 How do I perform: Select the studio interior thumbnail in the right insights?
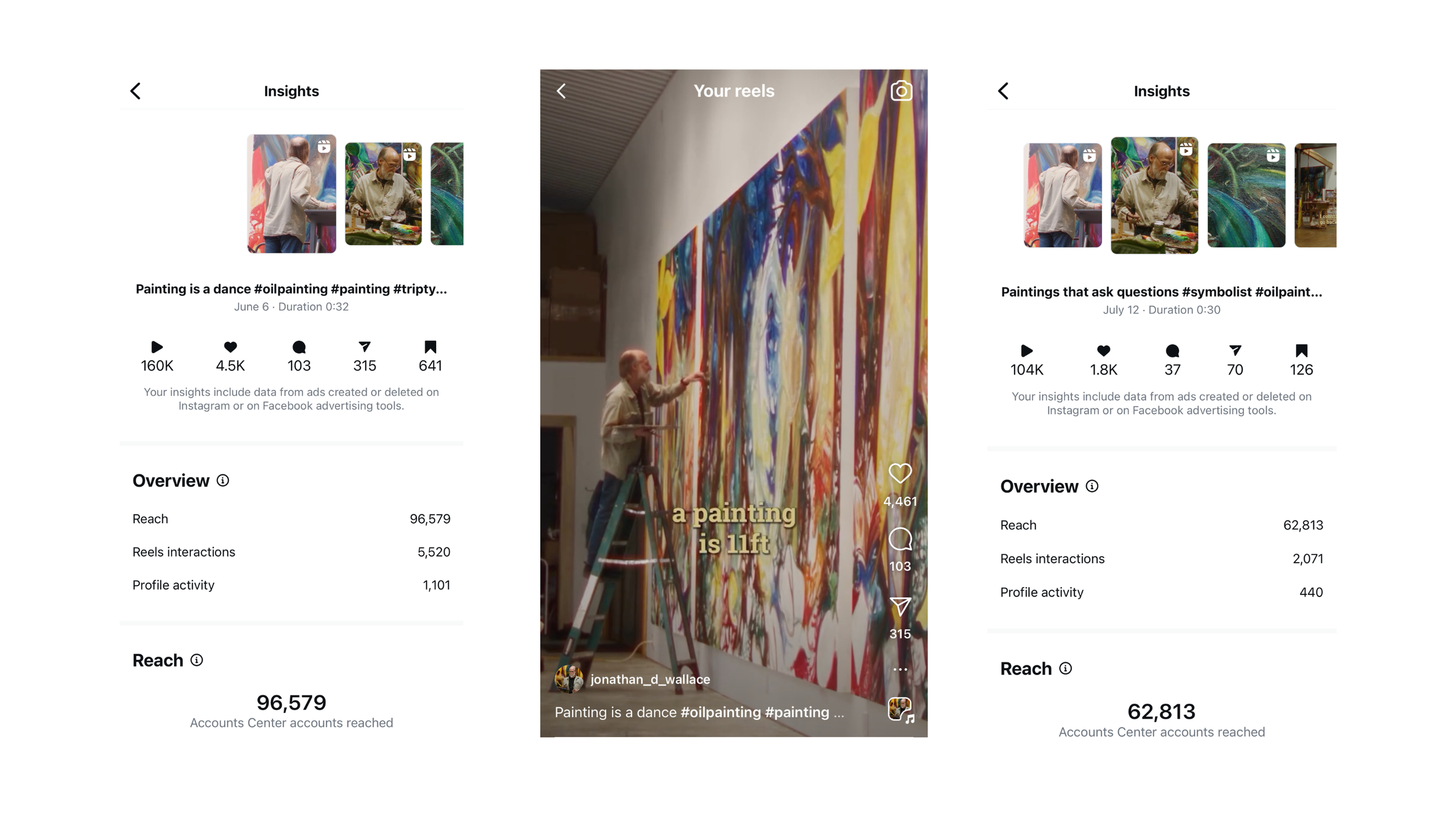point(1315,195)
